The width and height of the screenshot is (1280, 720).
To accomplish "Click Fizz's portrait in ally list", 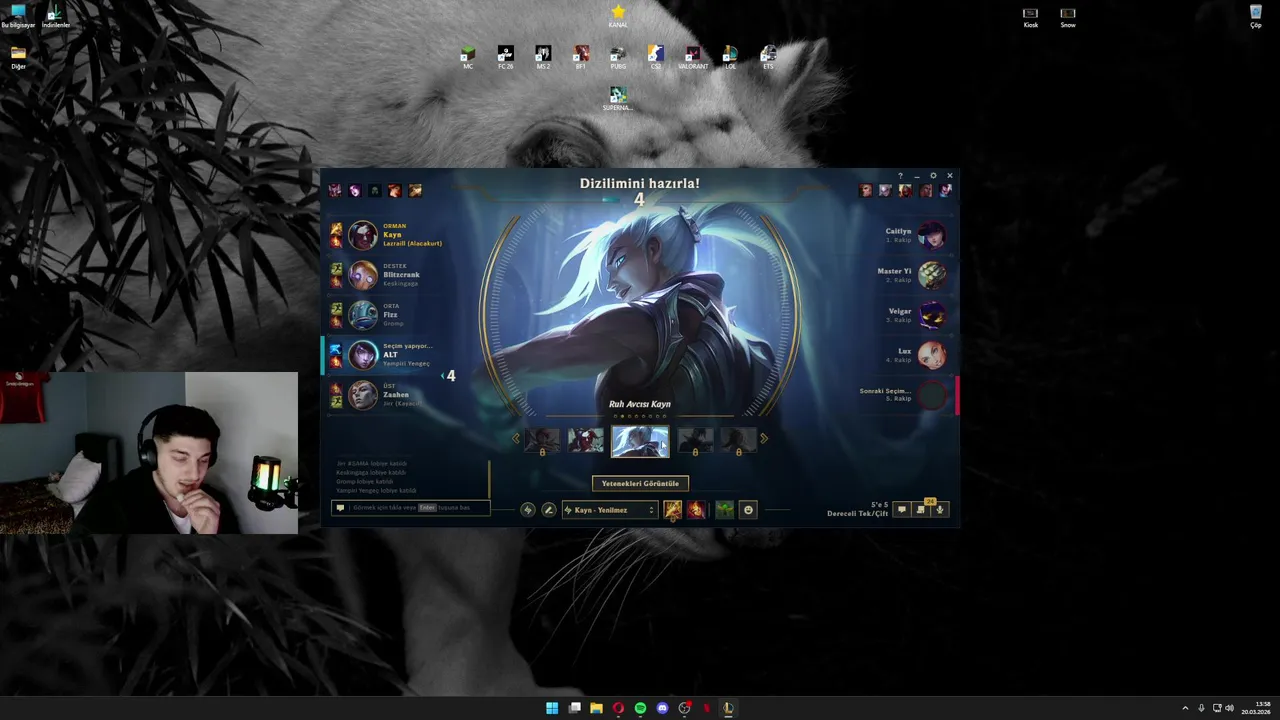I will [363, 315].
